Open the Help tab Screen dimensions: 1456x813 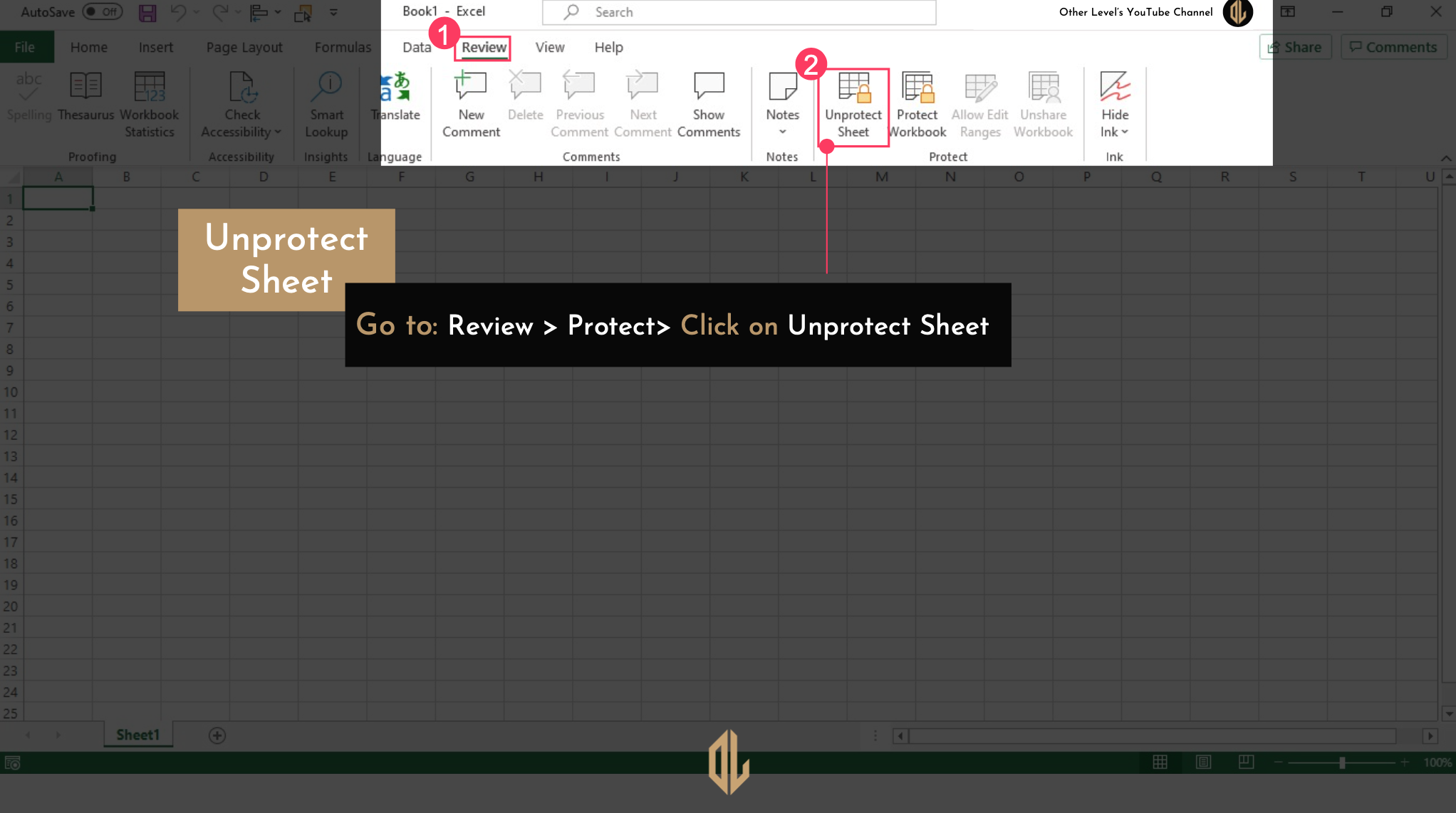coord(609,47)
